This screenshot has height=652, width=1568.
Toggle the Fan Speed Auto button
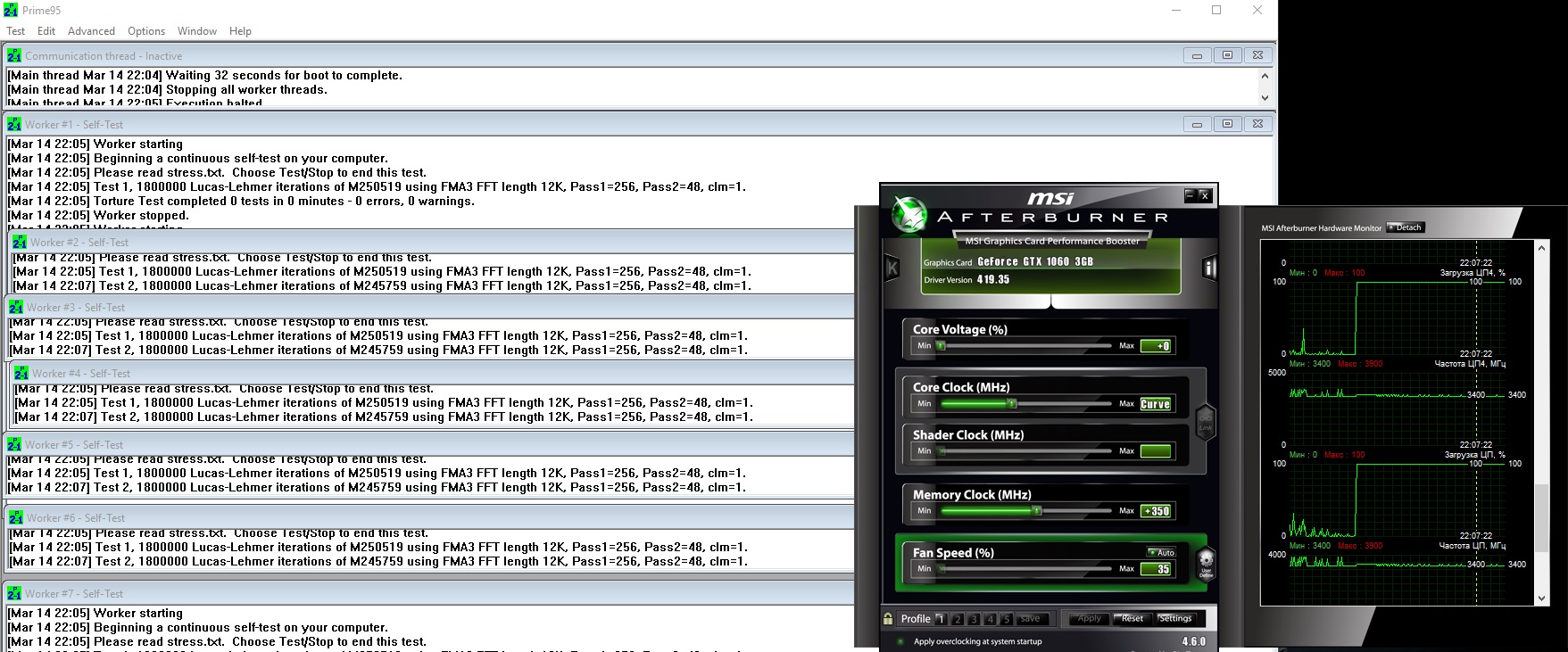coord(1161,553)
